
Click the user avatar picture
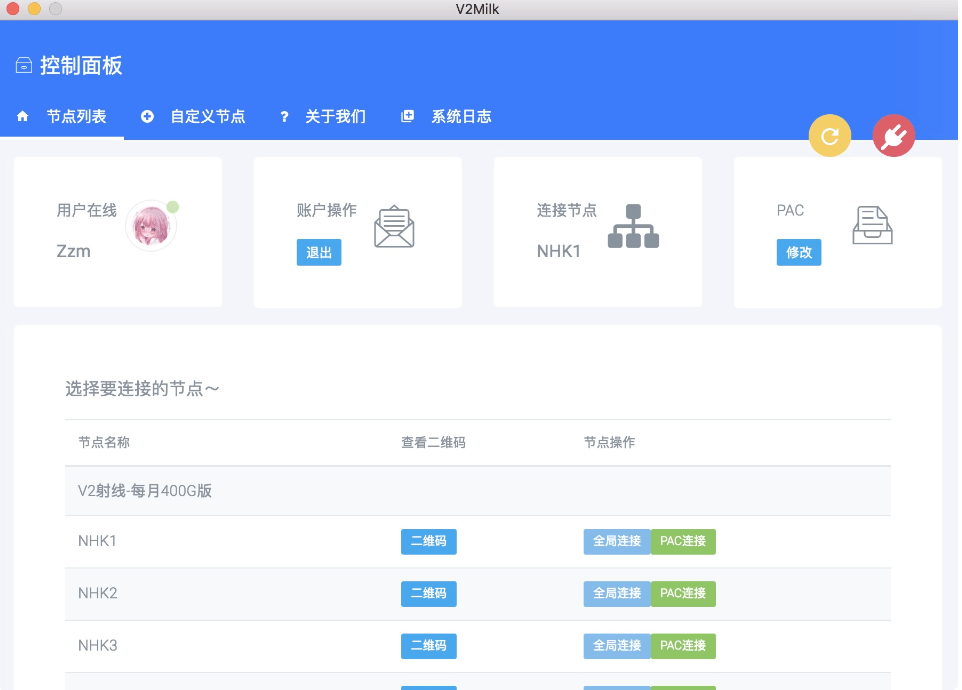click(151, 227)
